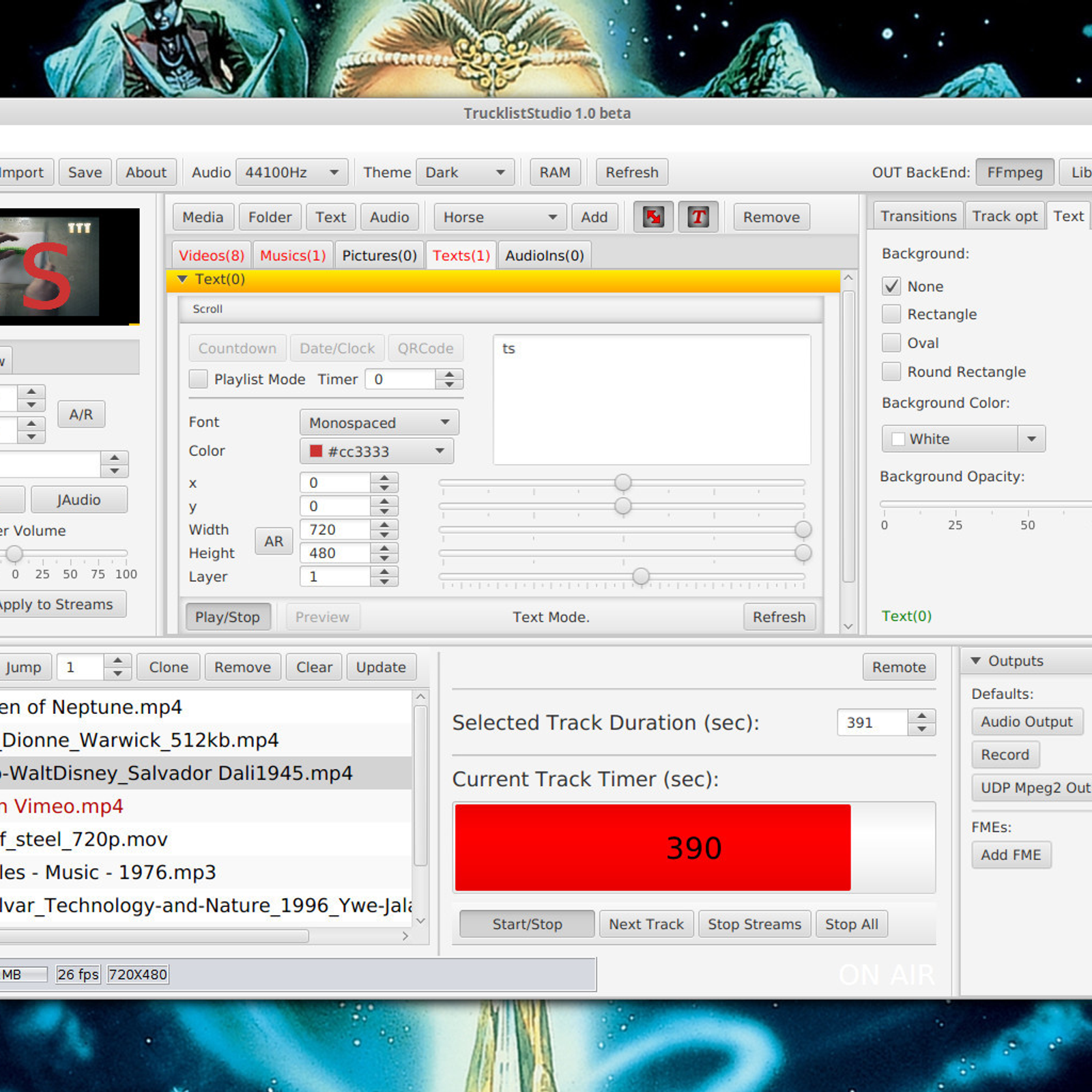Uncheck the None background checkbox

[891, 286]
